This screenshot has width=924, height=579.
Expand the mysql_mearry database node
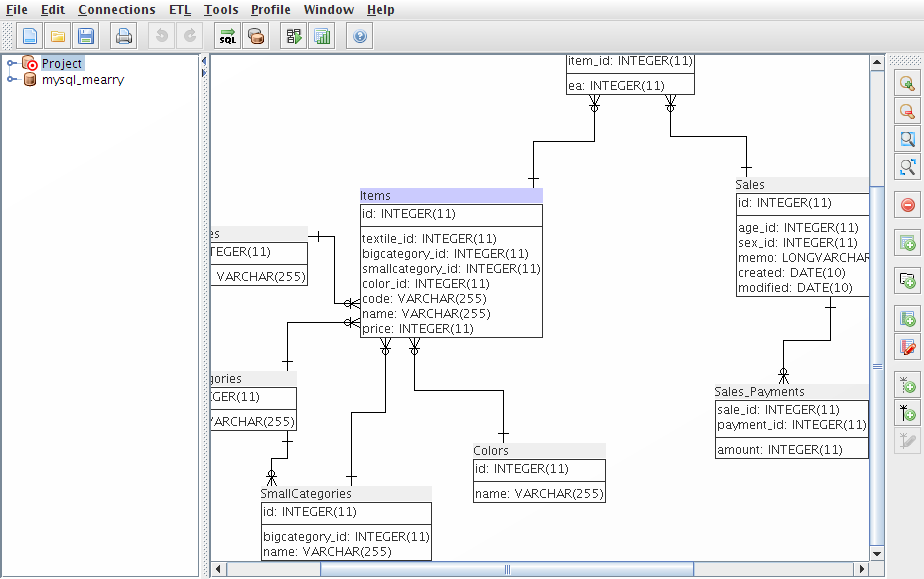12,80
